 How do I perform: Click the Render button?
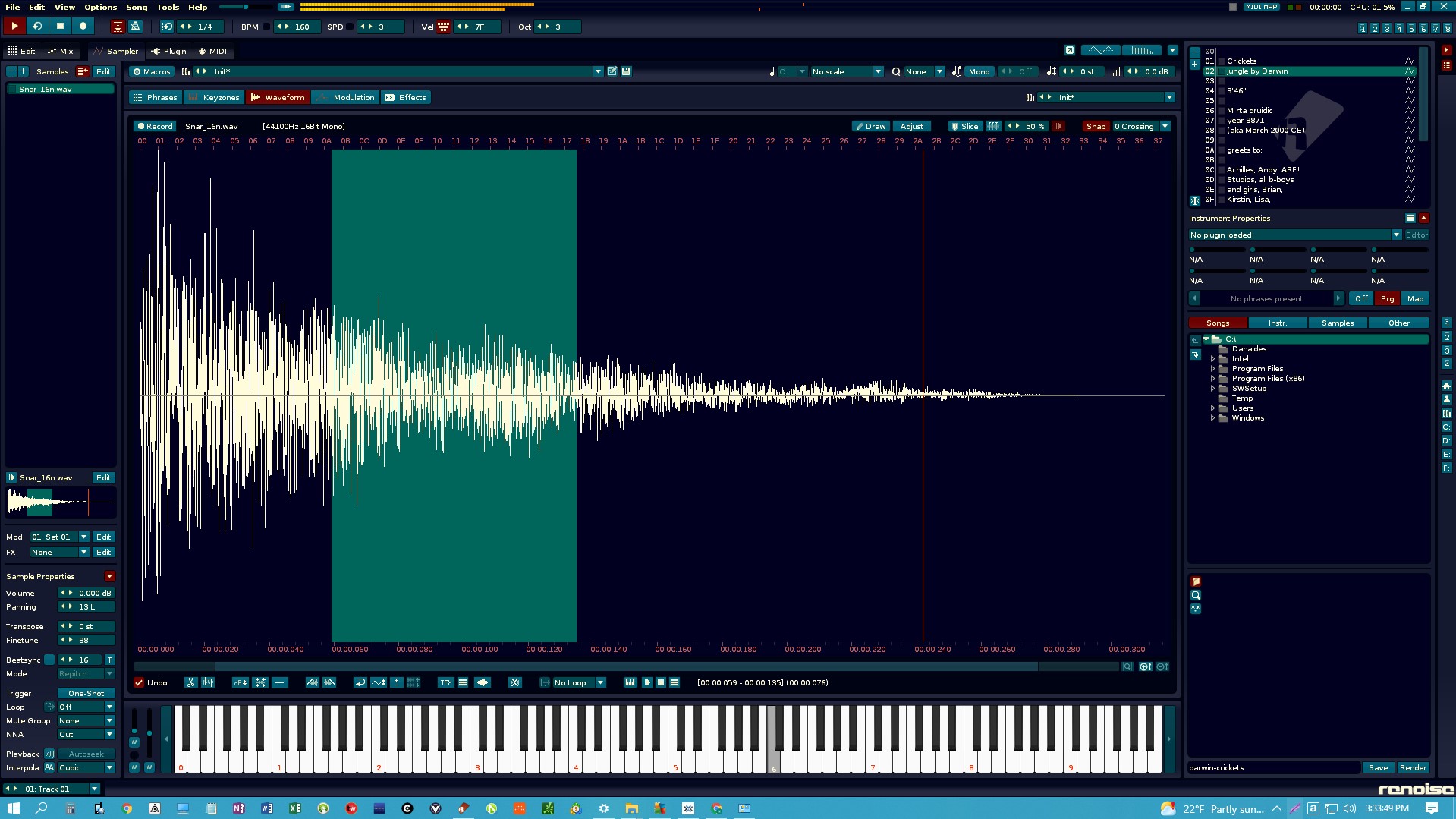pos(1413,767)
